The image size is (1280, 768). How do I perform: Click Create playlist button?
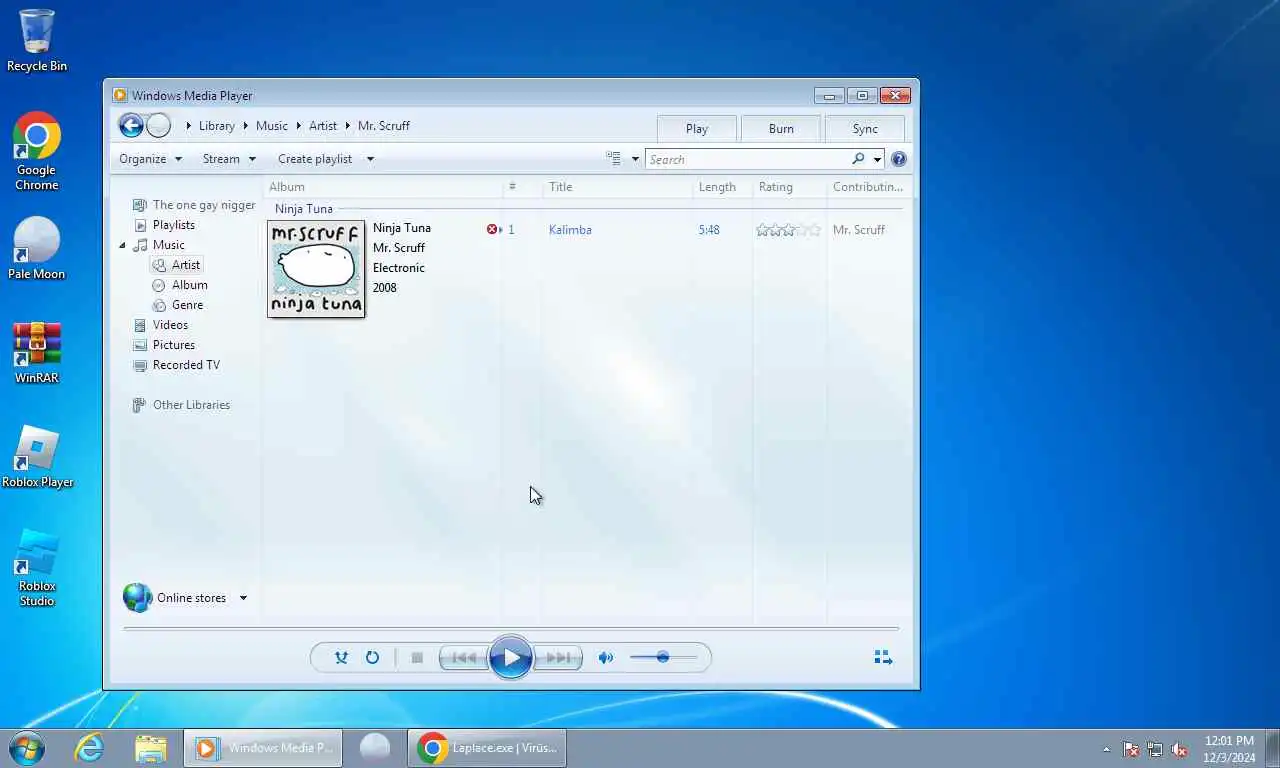pos(315,159)
